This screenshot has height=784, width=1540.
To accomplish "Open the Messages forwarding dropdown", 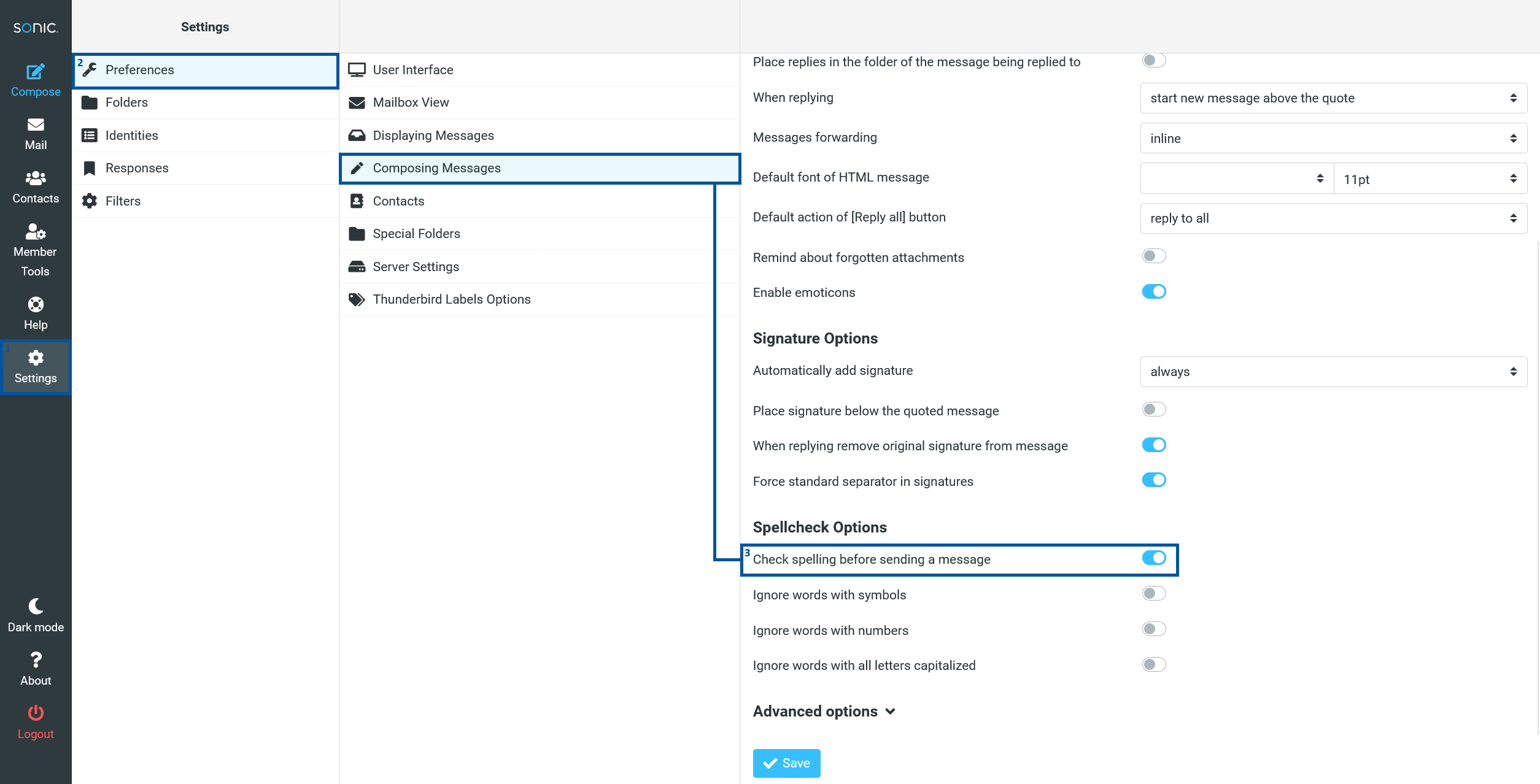I will pyautogui.click(x=1333, y=138).
